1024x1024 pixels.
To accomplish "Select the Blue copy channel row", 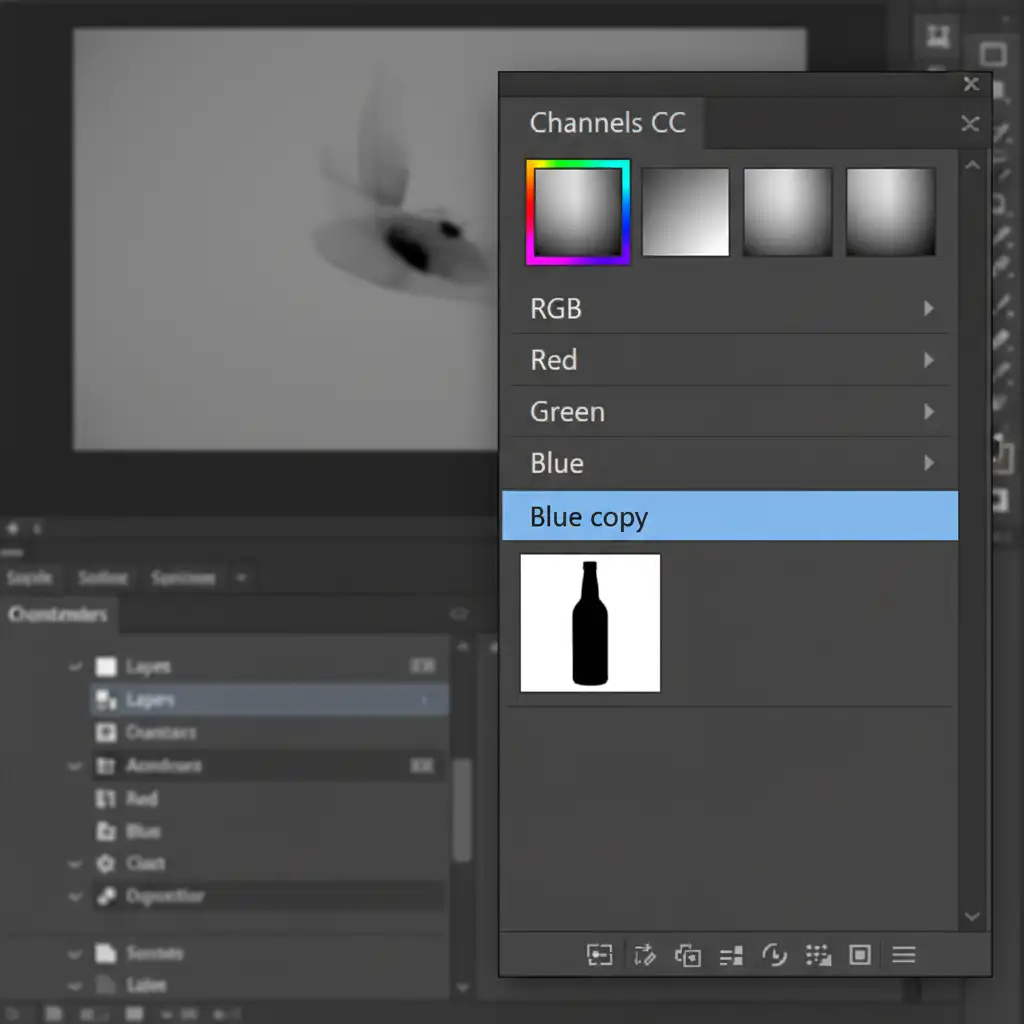I will point(730,516).
